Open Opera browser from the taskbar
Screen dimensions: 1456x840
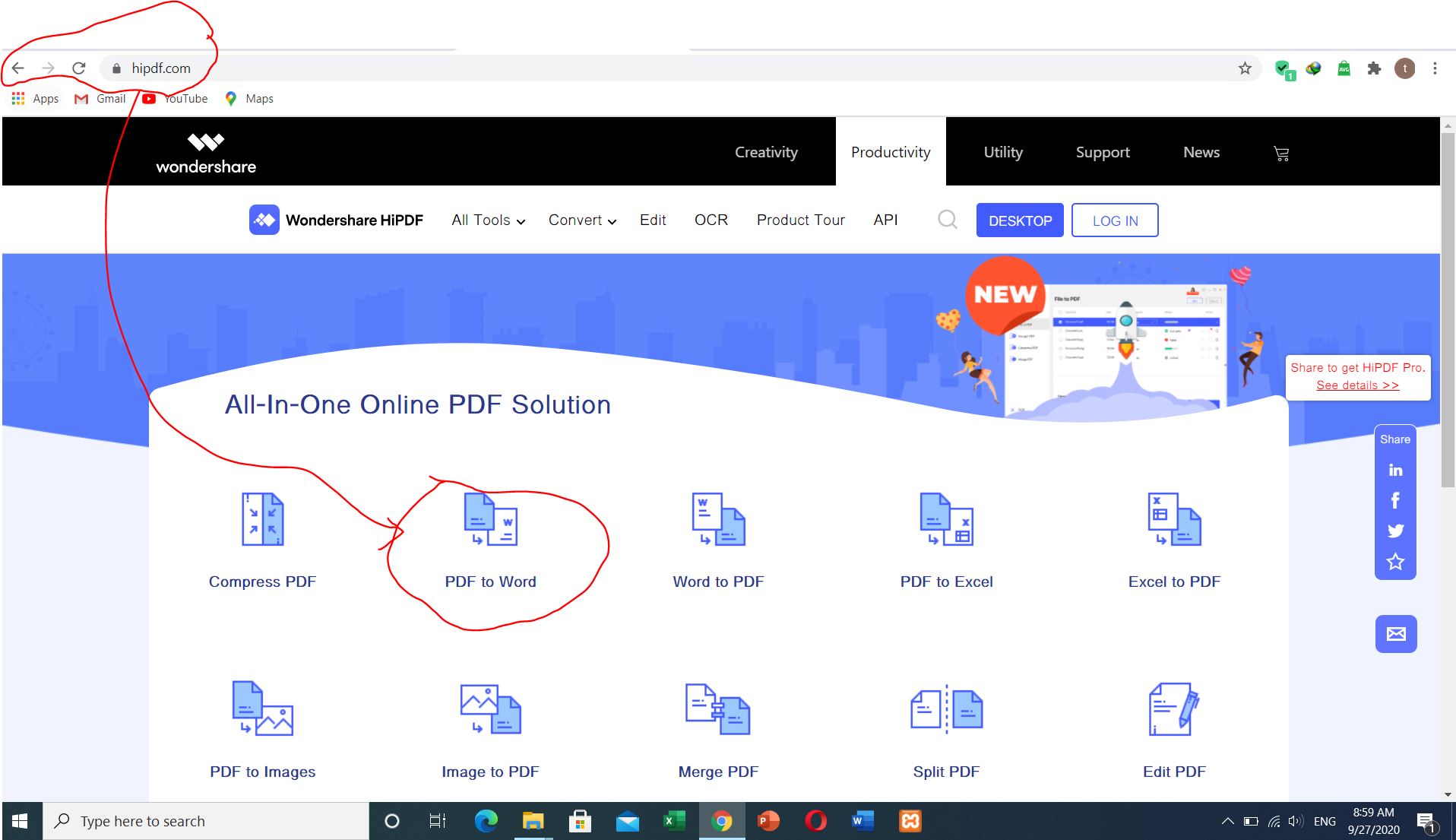(x=815, y=821)
